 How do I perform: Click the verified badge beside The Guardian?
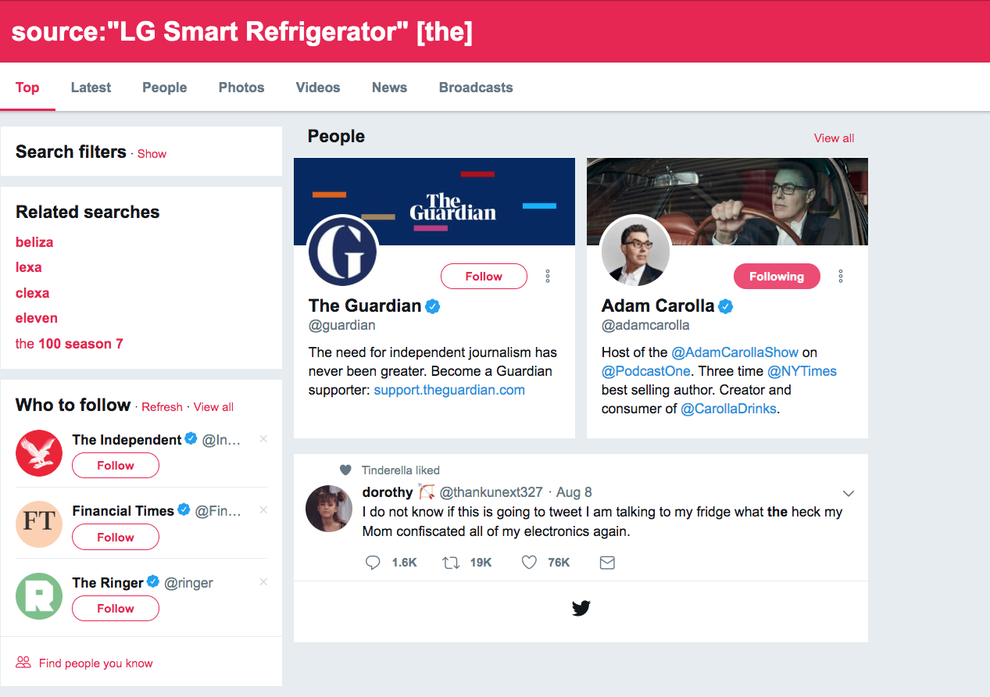[x=433, y=306]
